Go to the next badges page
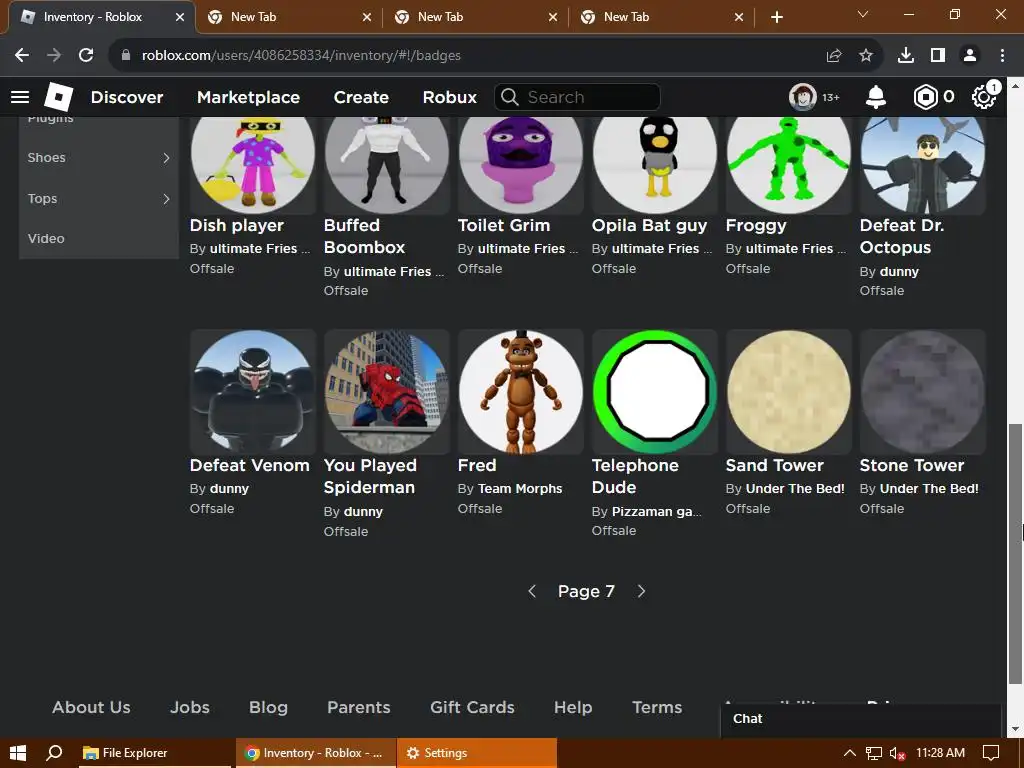This screenshot has width=1024, height=768. [x=641, y=591]
